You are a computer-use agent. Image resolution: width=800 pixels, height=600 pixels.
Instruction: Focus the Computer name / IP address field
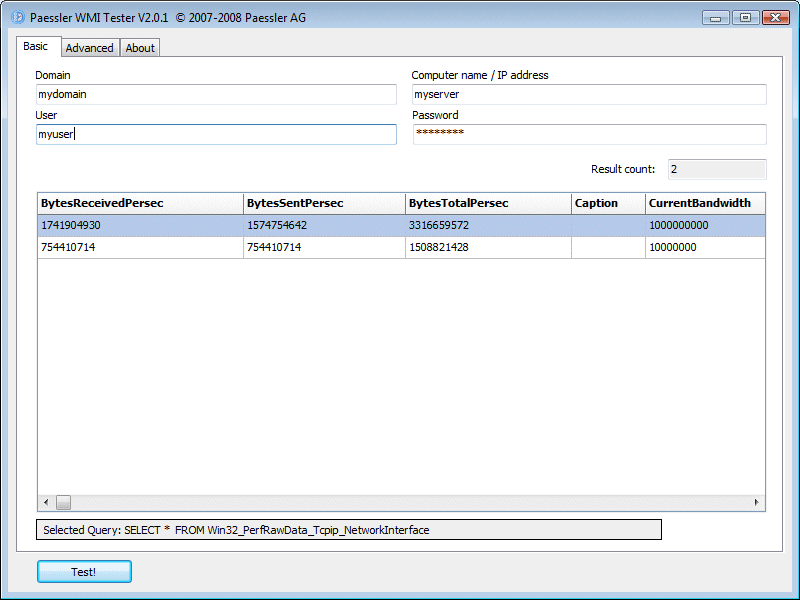589,94
